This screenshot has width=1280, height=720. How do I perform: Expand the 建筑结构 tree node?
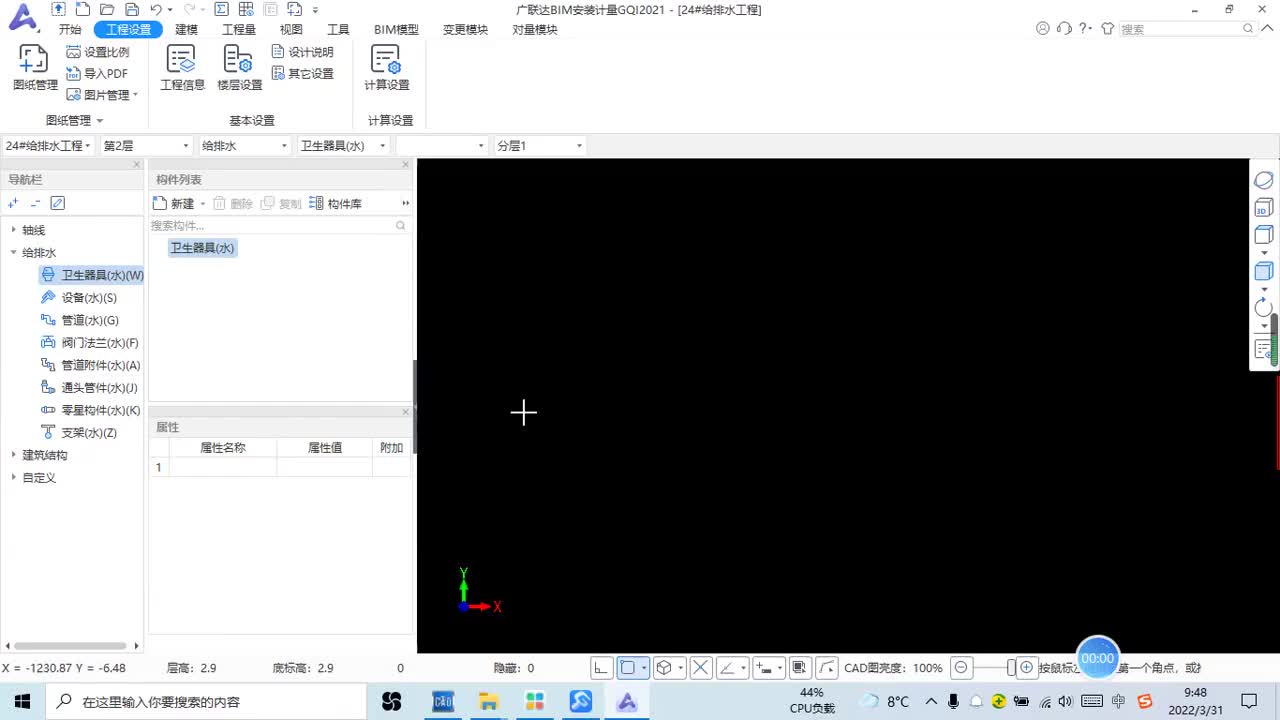[14, 455]
